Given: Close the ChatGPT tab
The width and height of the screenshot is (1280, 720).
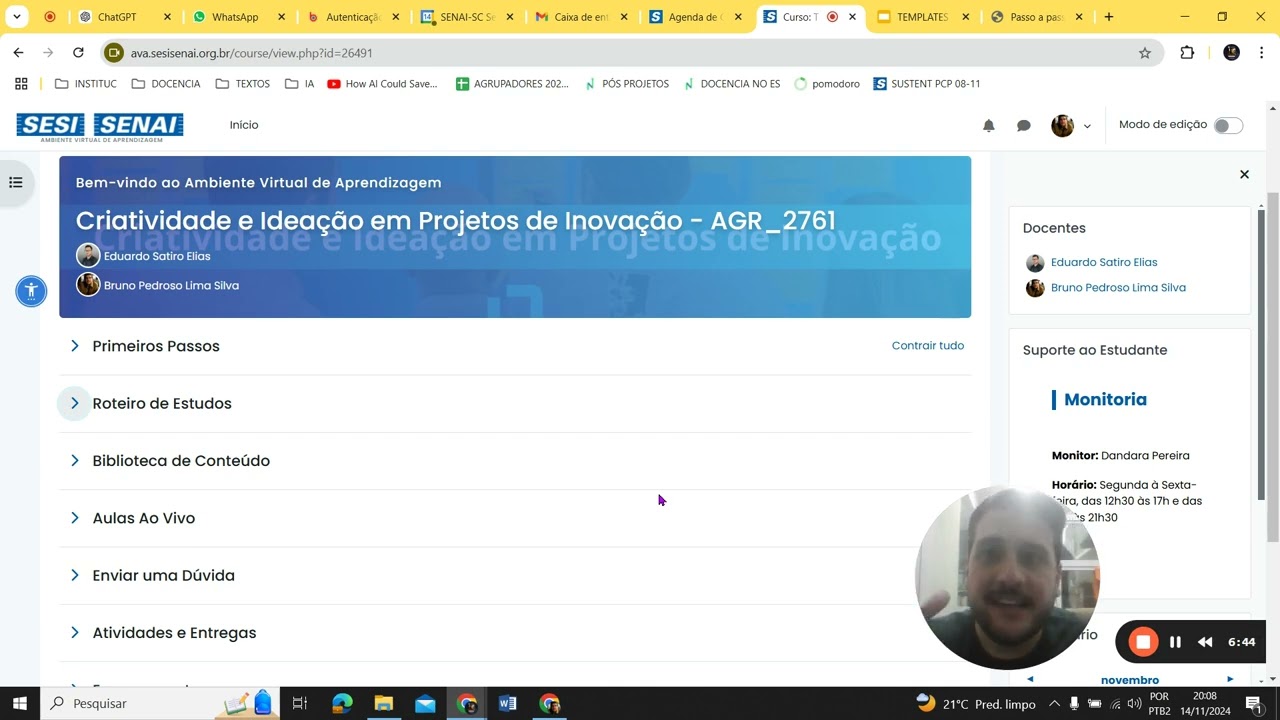Looking at the screenshot, I should pos(167,17).
